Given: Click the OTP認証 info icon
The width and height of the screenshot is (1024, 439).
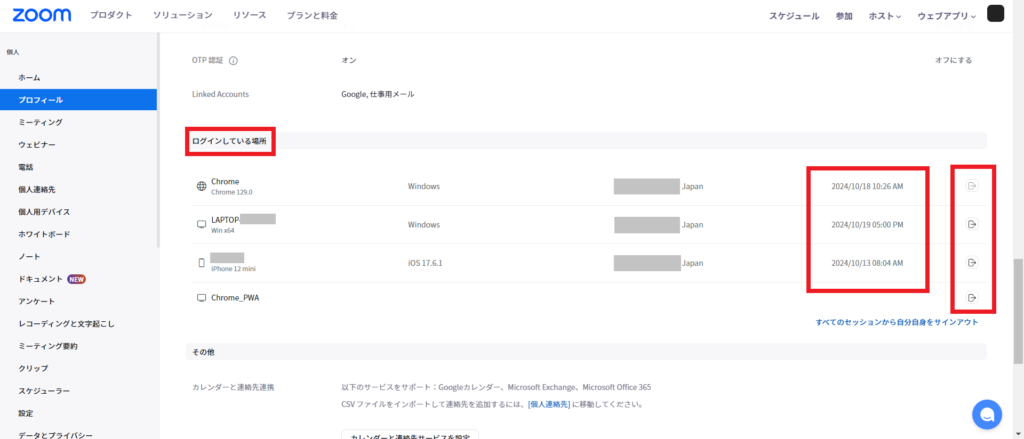Looking at the screenshot, I should [233, 60].
